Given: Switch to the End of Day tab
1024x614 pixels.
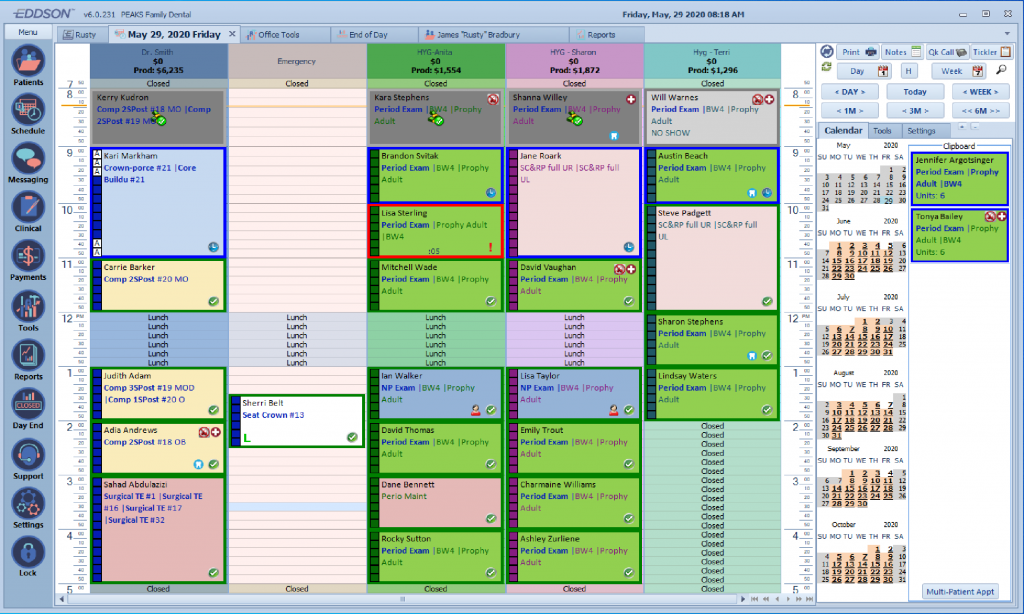Looking at the screenshot, I should coord(368,35).
